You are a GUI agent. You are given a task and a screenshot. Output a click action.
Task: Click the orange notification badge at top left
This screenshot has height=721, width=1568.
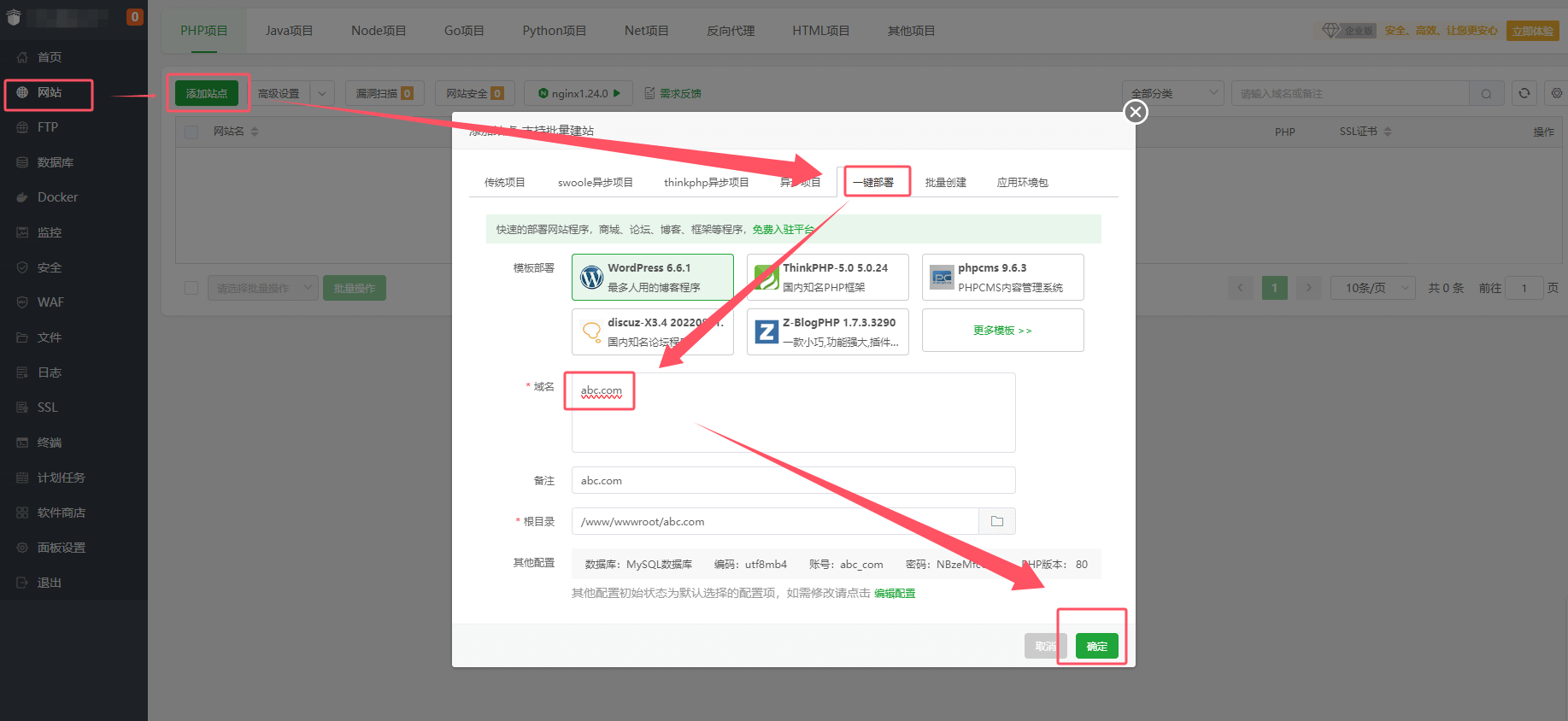(x=135, y=16)
